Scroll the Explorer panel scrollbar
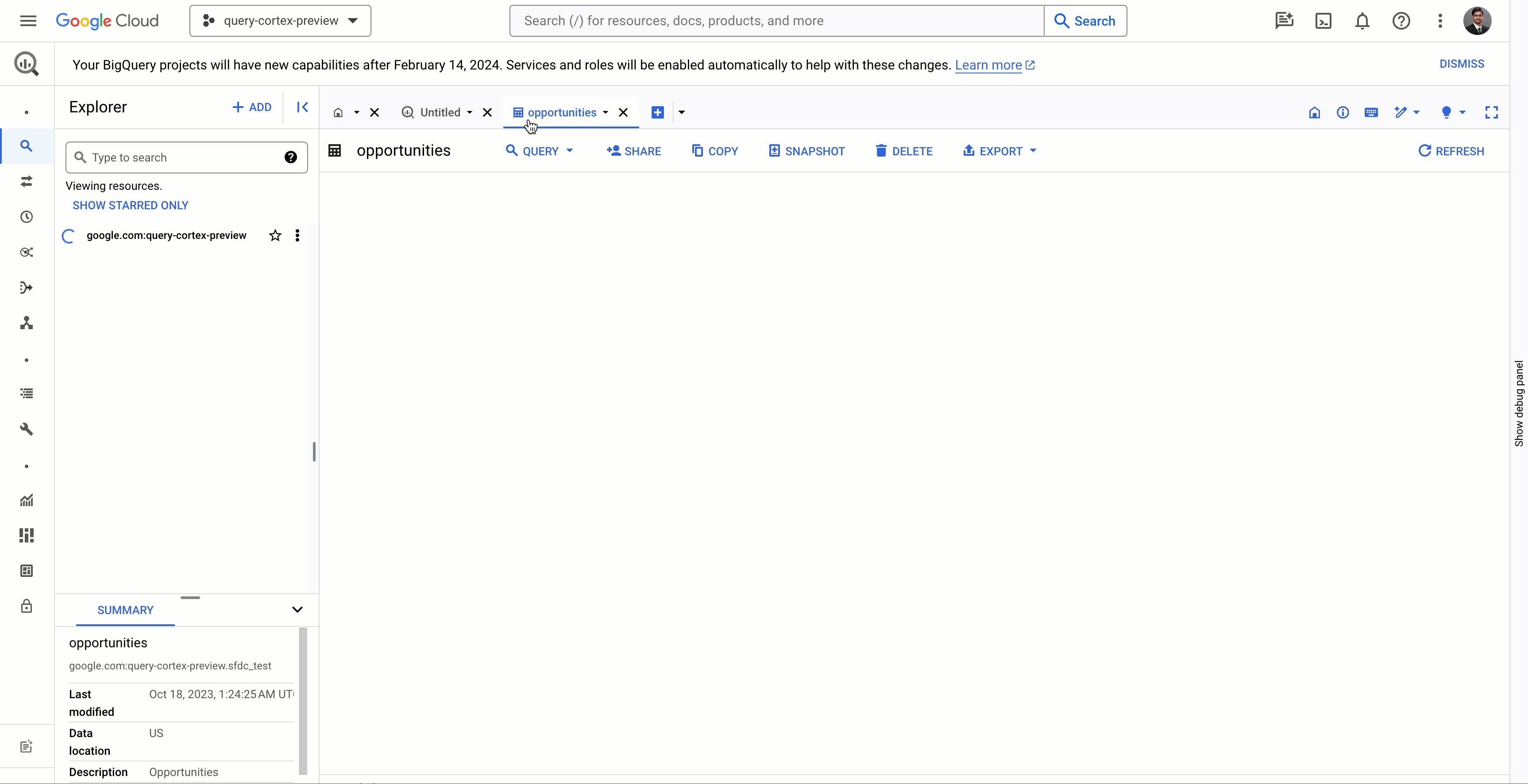This screenshot has height=784, width=1528. pyautogui.click(x=312, y=453)
